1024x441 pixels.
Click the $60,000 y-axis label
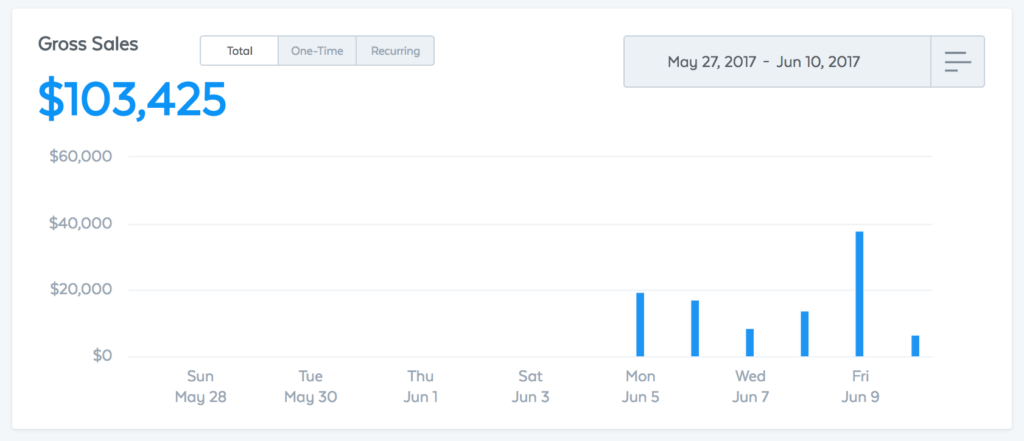(81, 157)
